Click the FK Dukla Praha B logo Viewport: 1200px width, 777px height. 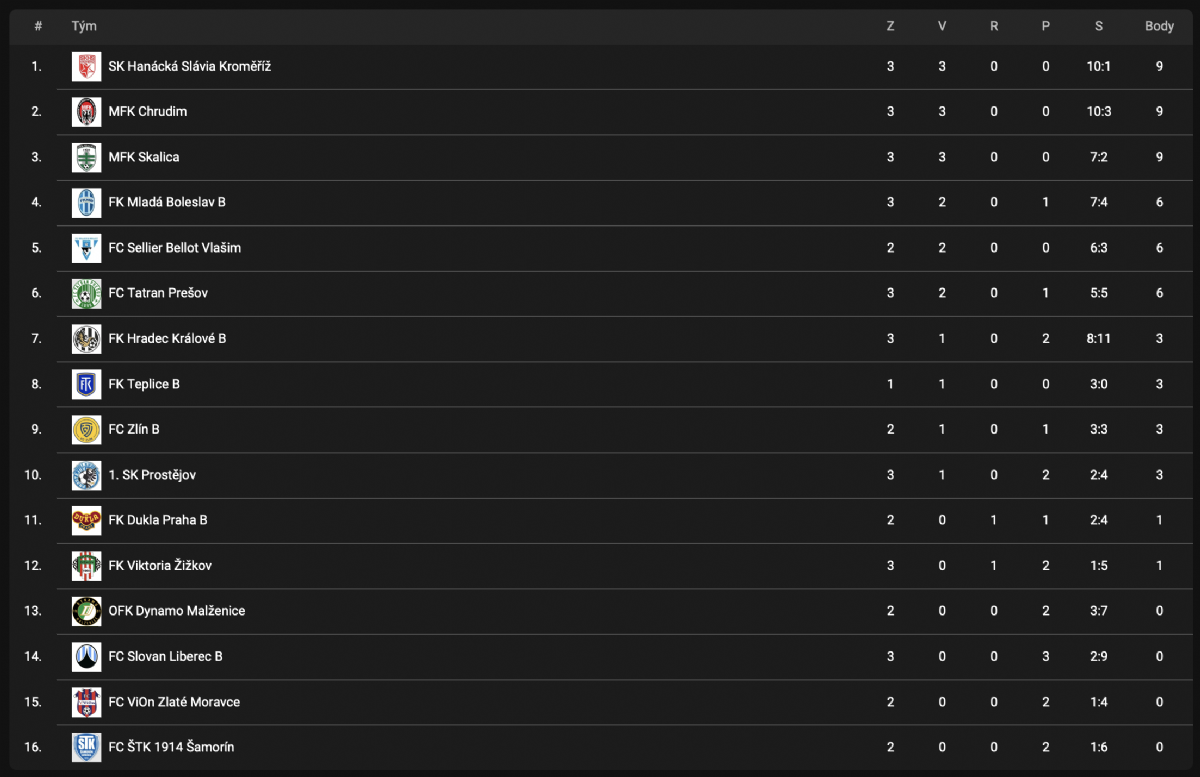pyautogui.click(x=87, y=520)
